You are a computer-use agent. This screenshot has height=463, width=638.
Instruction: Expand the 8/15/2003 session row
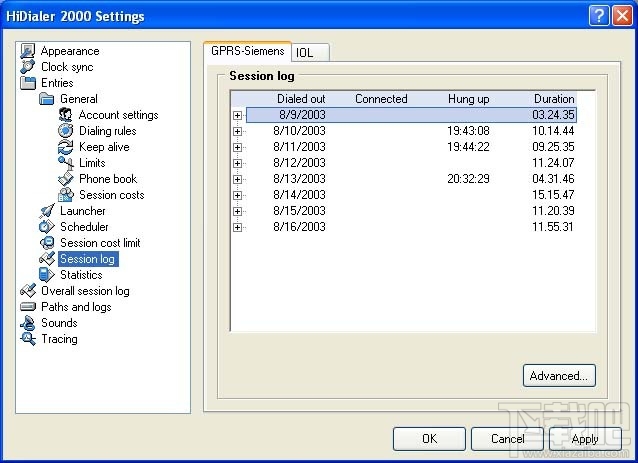pos(237,211)
